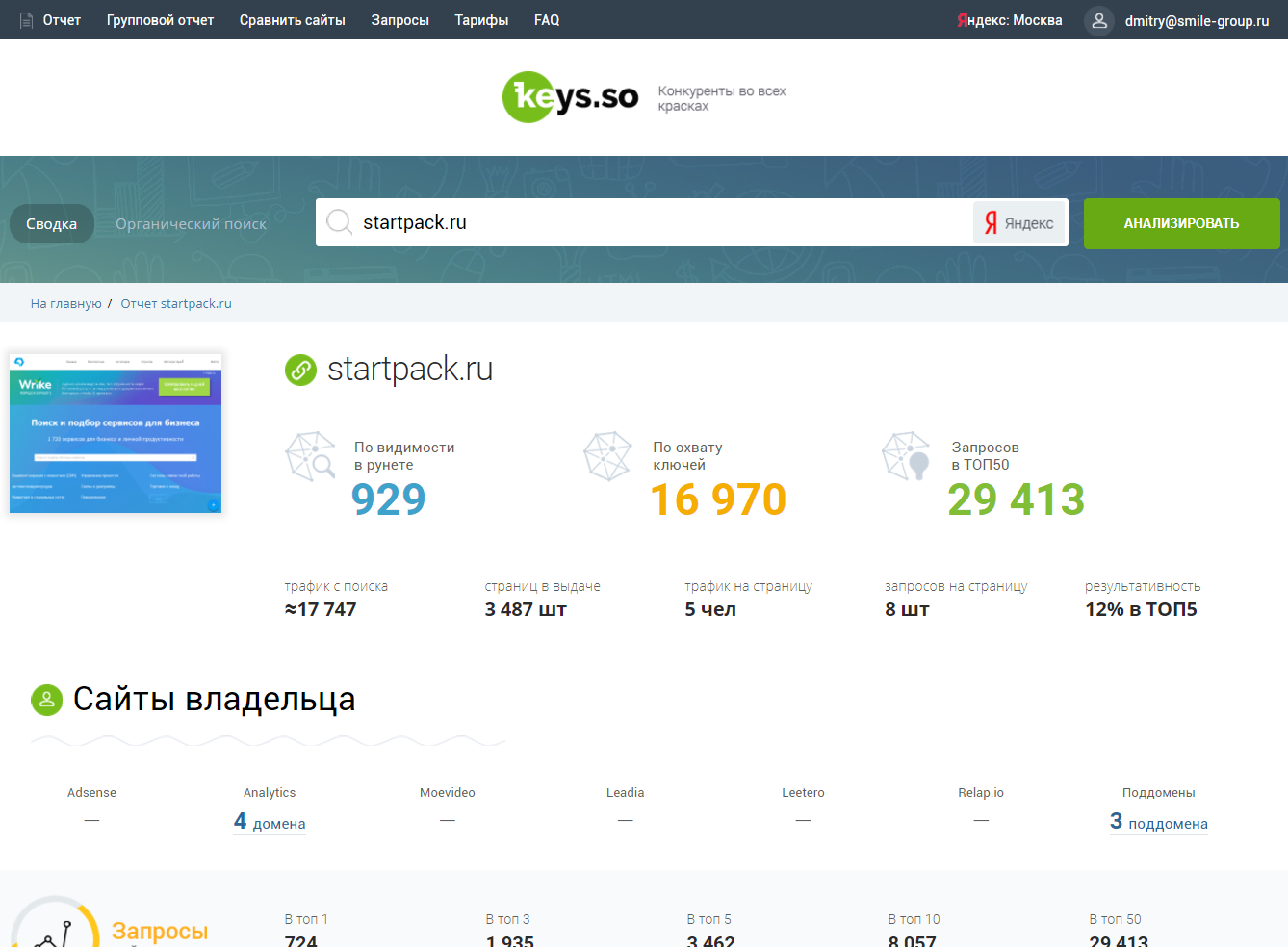
Task: Click the startpack.ru site preview thumbnail
Action: [115, 432]
